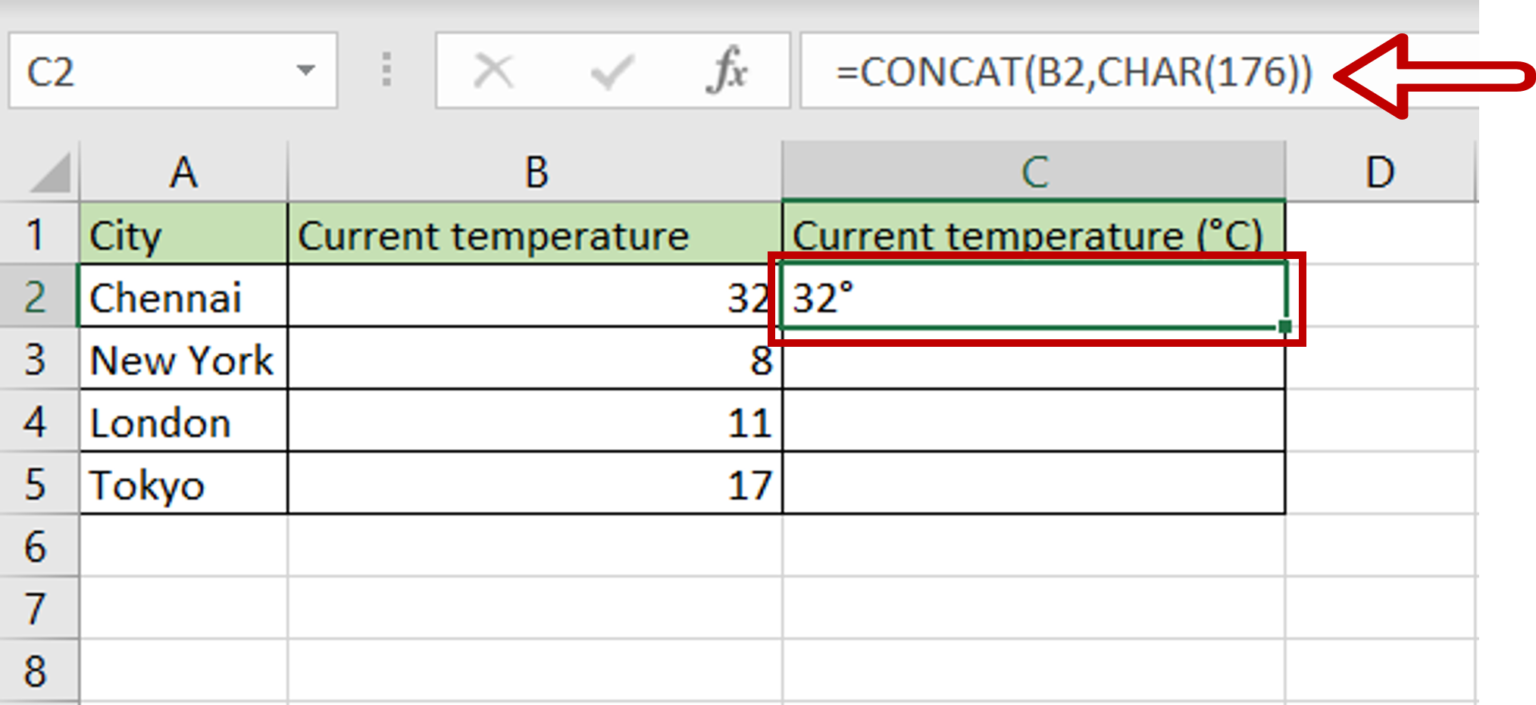
Task: Click the fill handle on cell C2
Action: tap(1284, 326)
